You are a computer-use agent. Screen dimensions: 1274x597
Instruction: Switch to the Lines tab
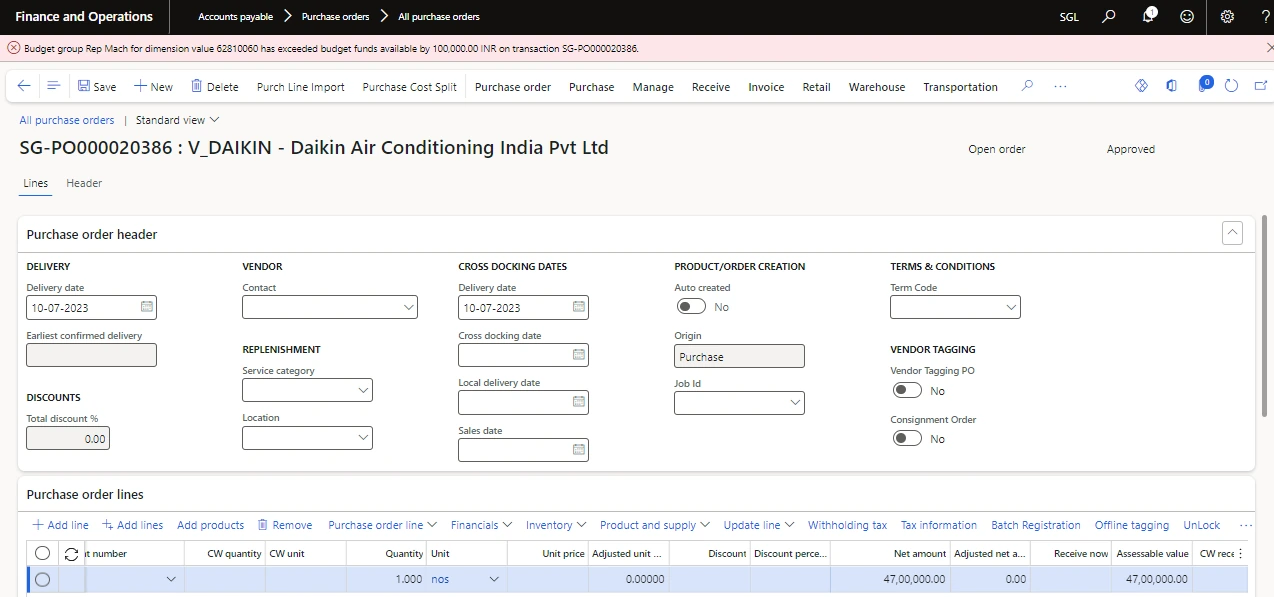35,183
